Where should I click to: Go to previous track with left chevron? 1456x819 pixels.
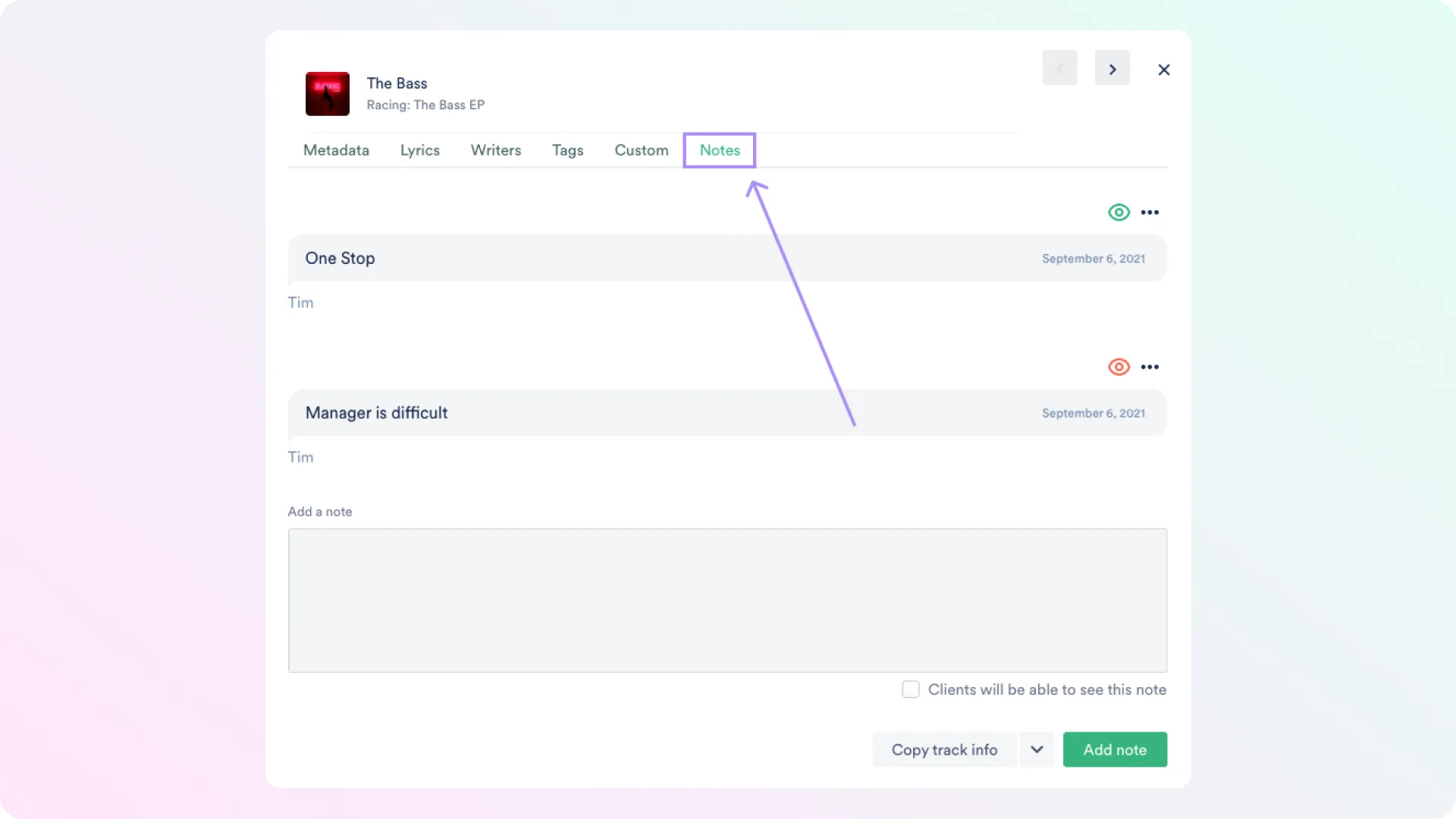click(1059, 69)
